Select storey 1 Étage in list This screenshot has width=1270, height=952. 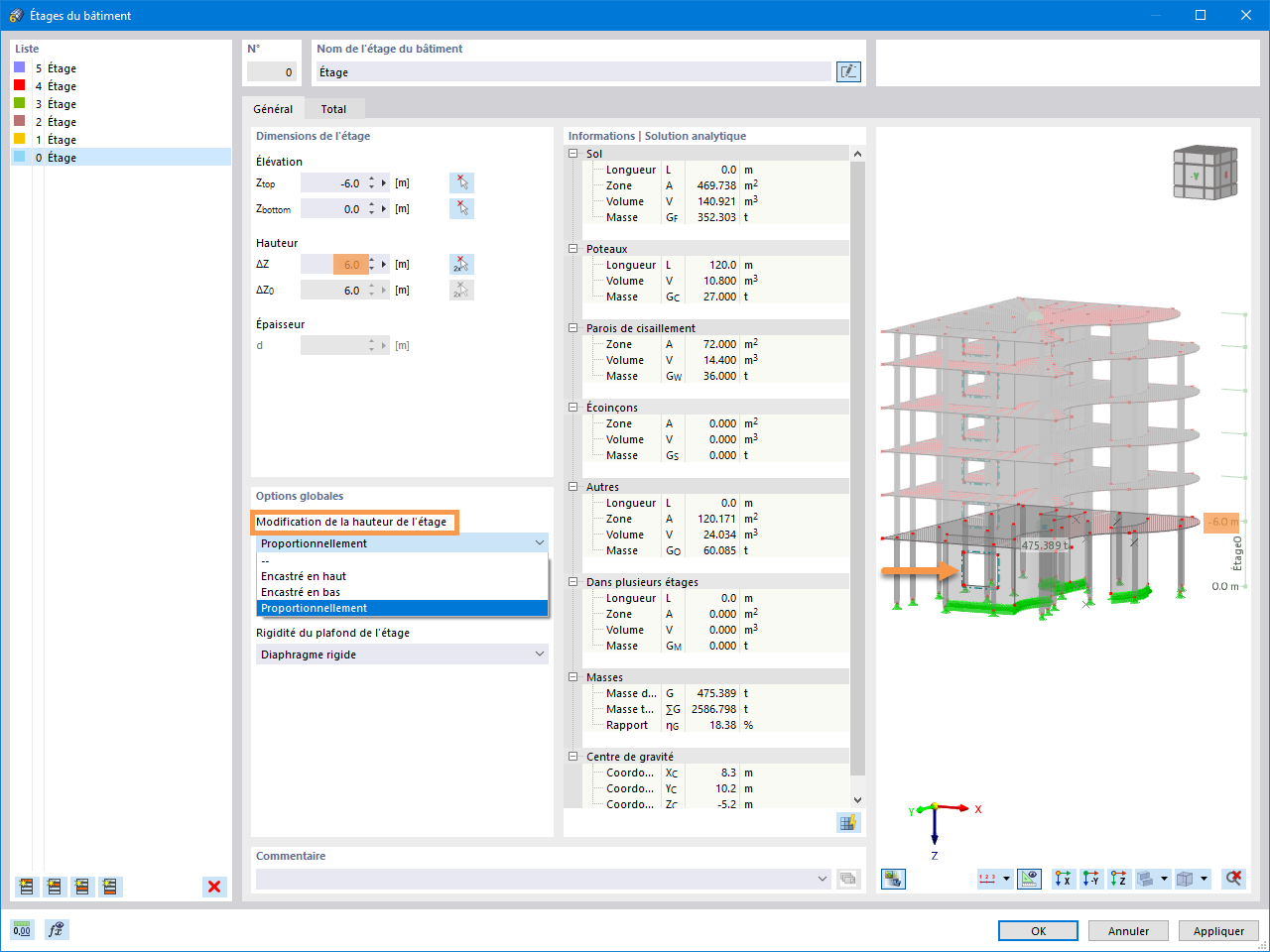(x=121, y=139)
